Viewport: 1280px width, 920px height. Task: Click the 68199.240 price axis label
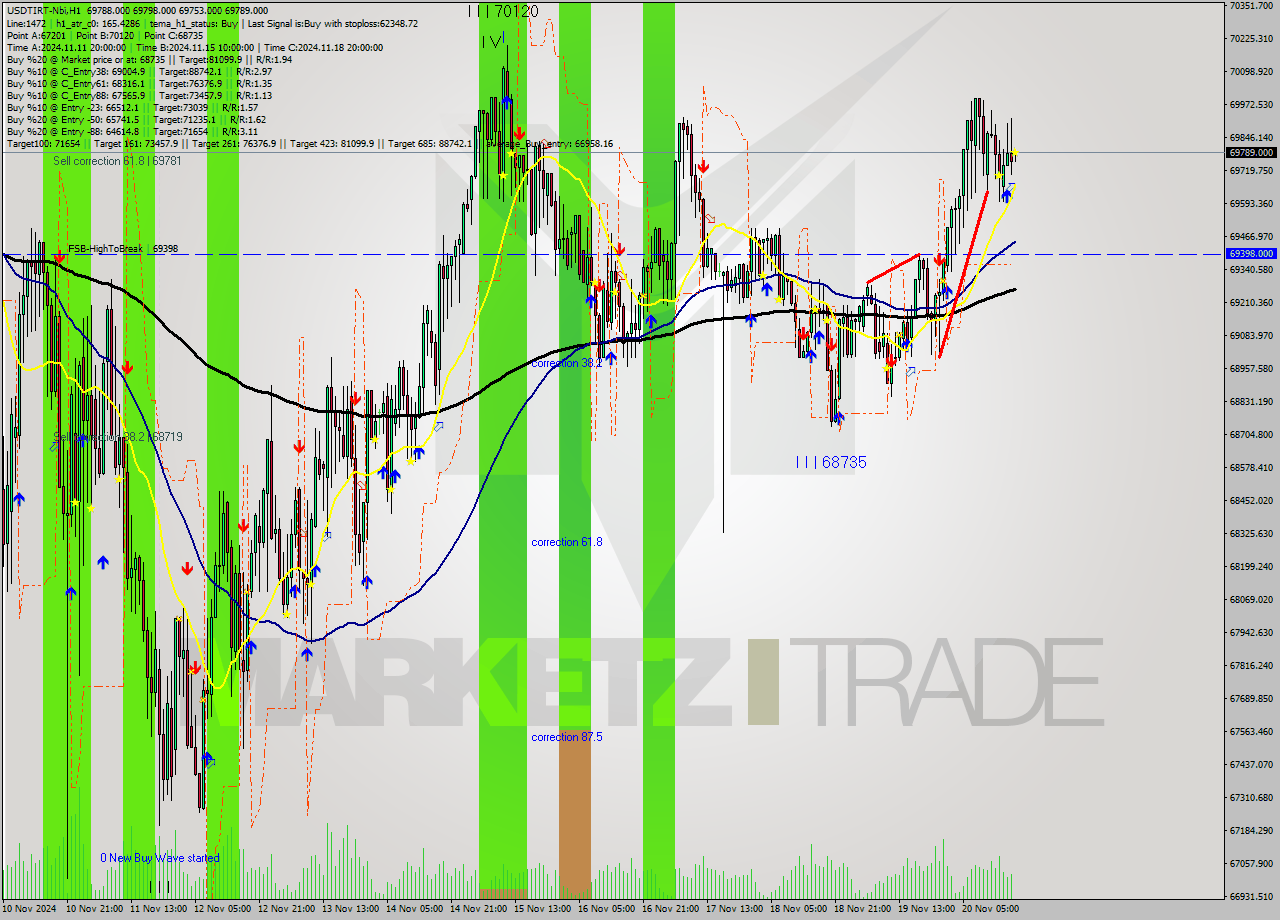[x=1251, y=566]
